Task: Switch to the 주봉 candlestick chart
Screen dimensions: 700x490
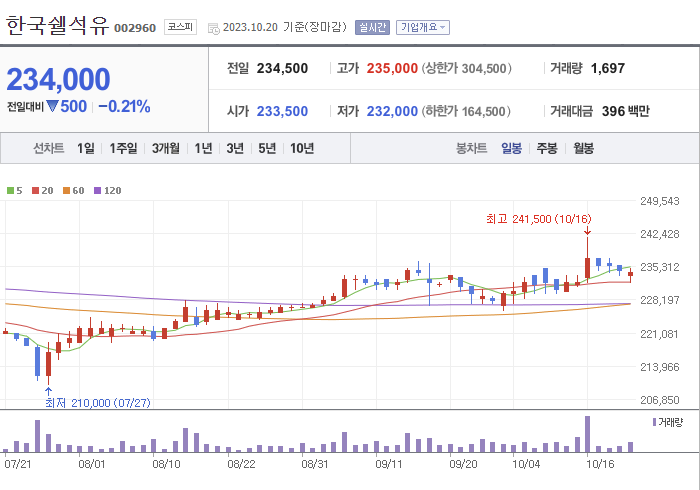Action: 547,148
